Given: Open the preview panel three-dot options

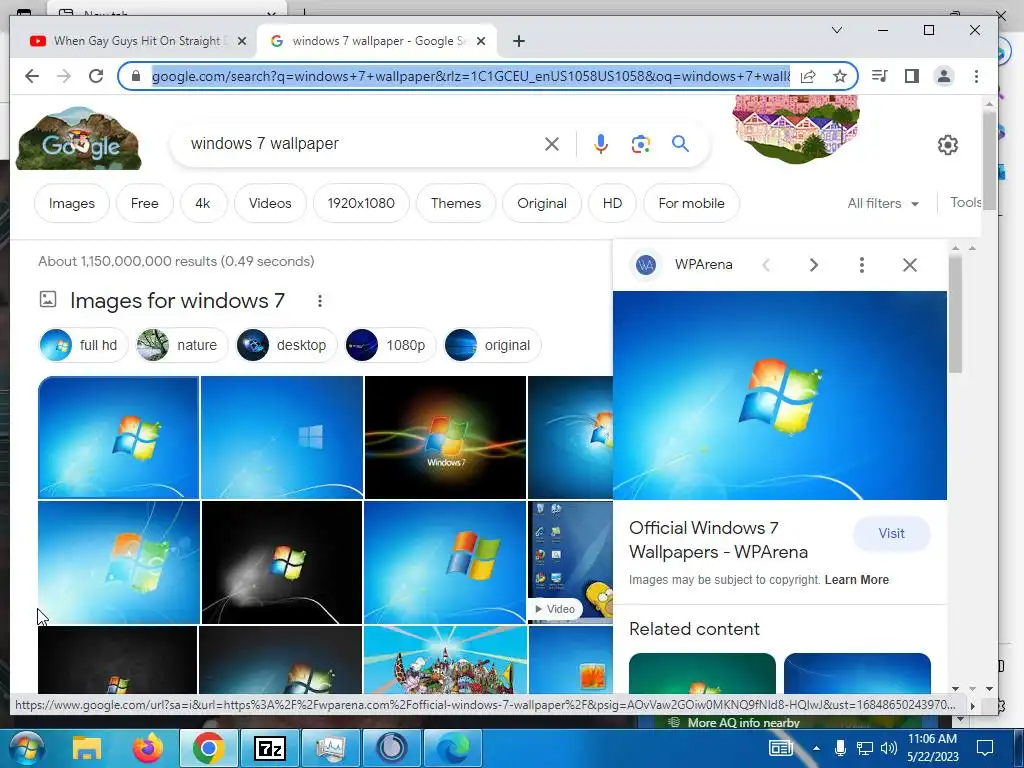Looking at the screenshot, I should (862, 264).
